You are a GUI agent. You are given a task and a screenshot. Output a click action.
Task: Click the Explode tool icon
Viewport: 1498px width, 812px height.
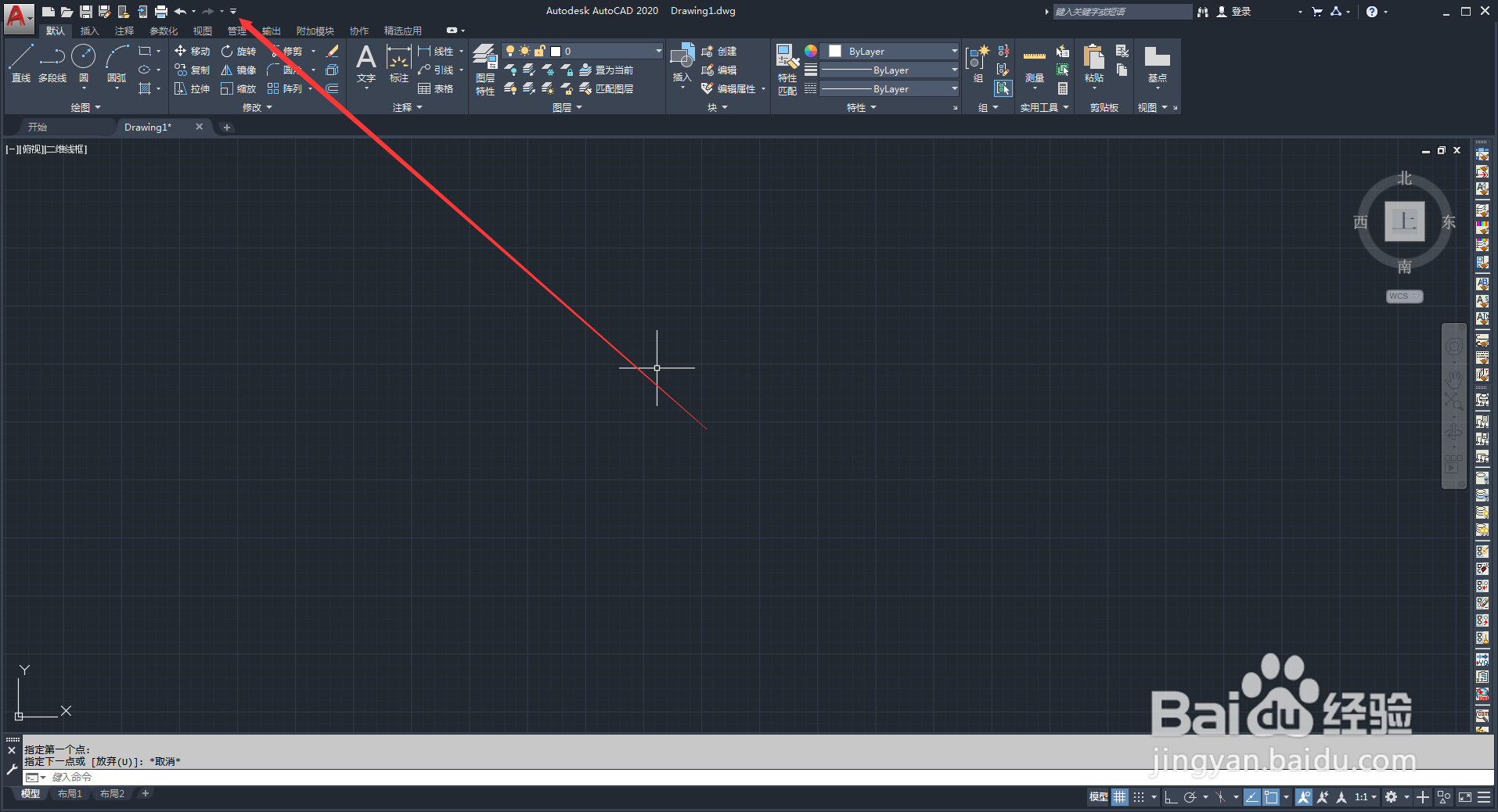coord(332,70)
